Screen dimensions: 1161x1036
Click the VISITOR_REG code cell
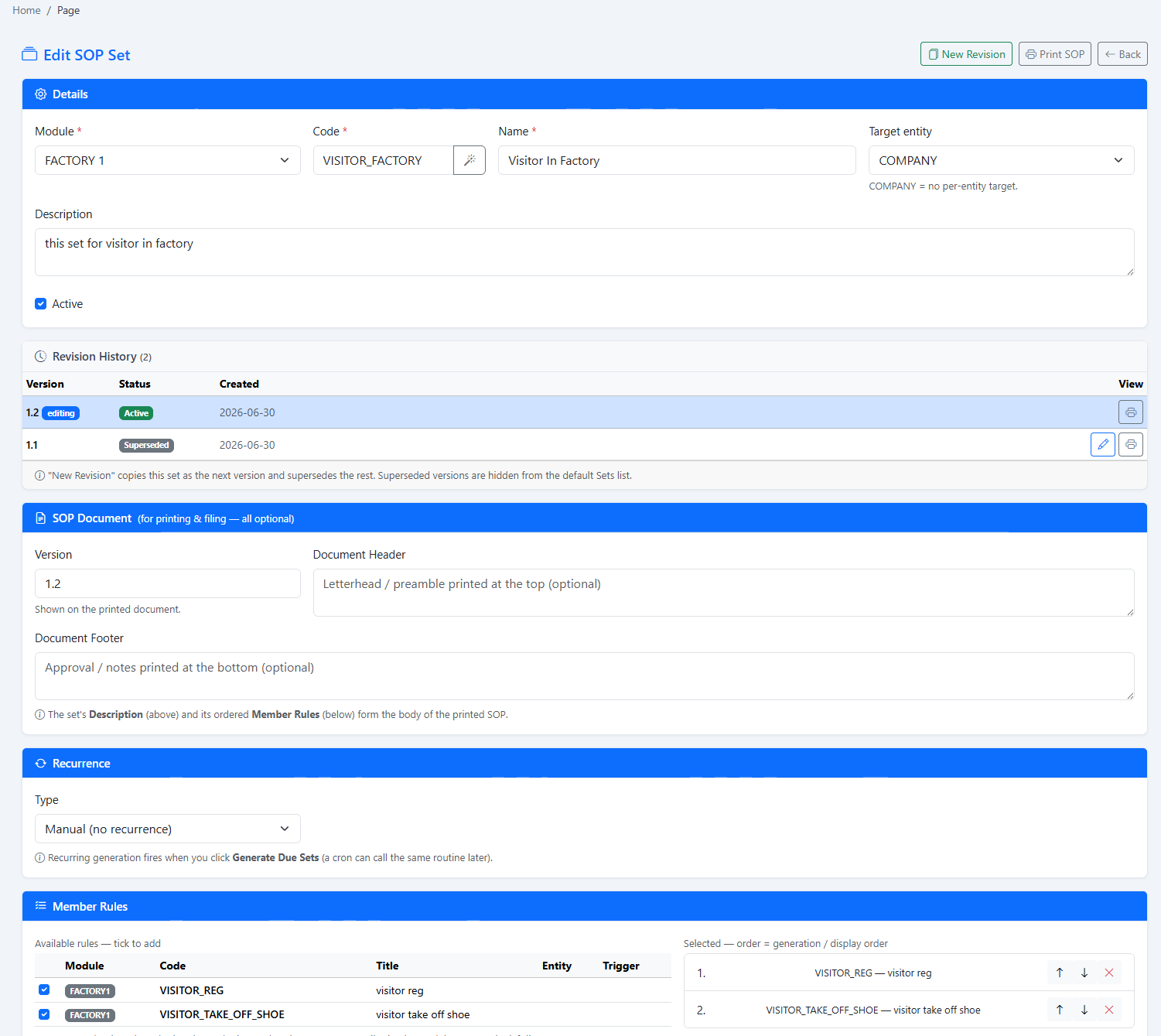coord(192,990)
